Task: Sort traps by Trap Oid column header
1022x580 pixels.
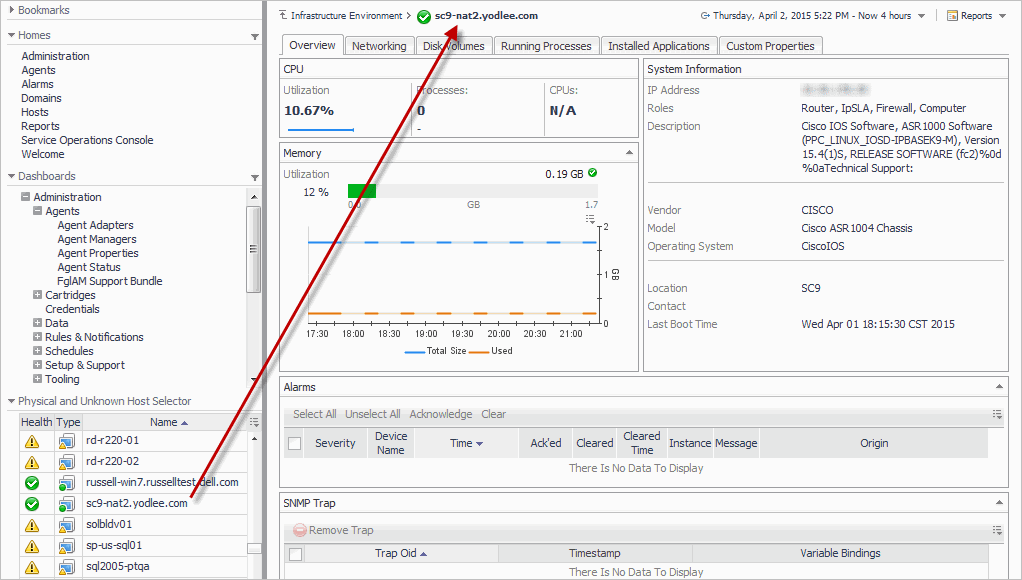Action: tap(401, 553)
